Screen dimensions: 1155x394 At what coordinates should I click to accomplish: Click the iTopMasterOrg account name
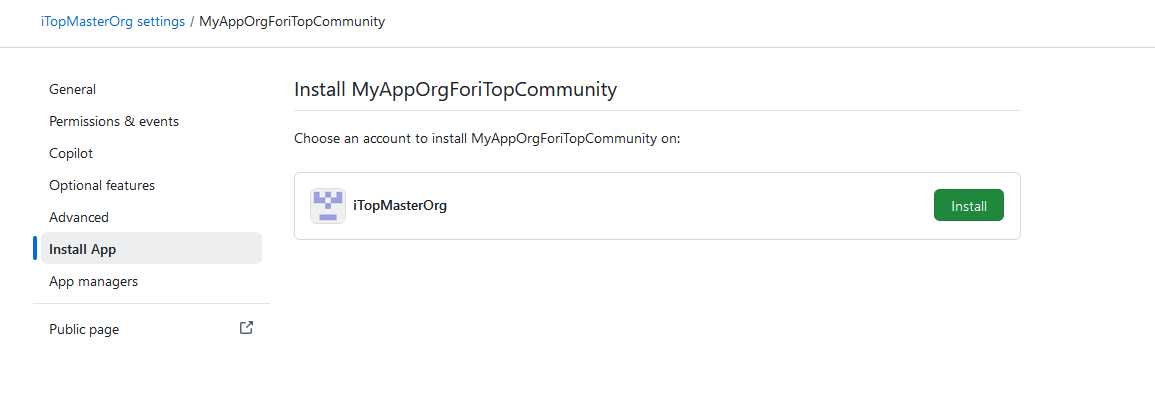[x=400, y=205]
